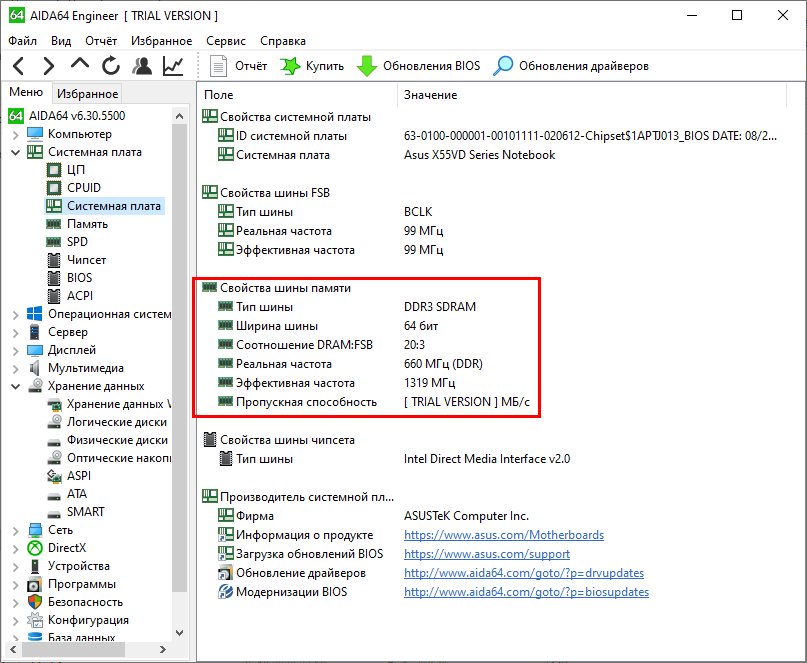Open the Сервис menu
Image resolution: width=807 pixels, height=663 pixels.
[x=226, y=41]
